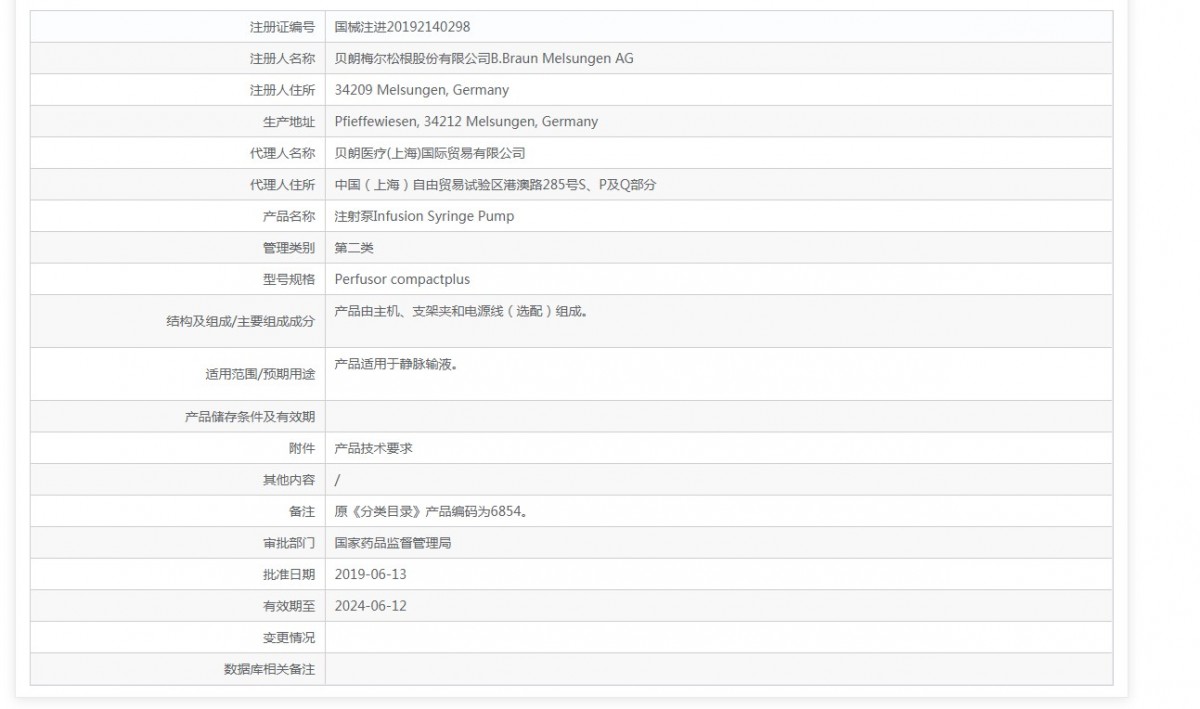Viewport: 1200px width, 709px height.
Task: Click address 34209 Melsungen, Germany
Action: click(x=421, y=90)
